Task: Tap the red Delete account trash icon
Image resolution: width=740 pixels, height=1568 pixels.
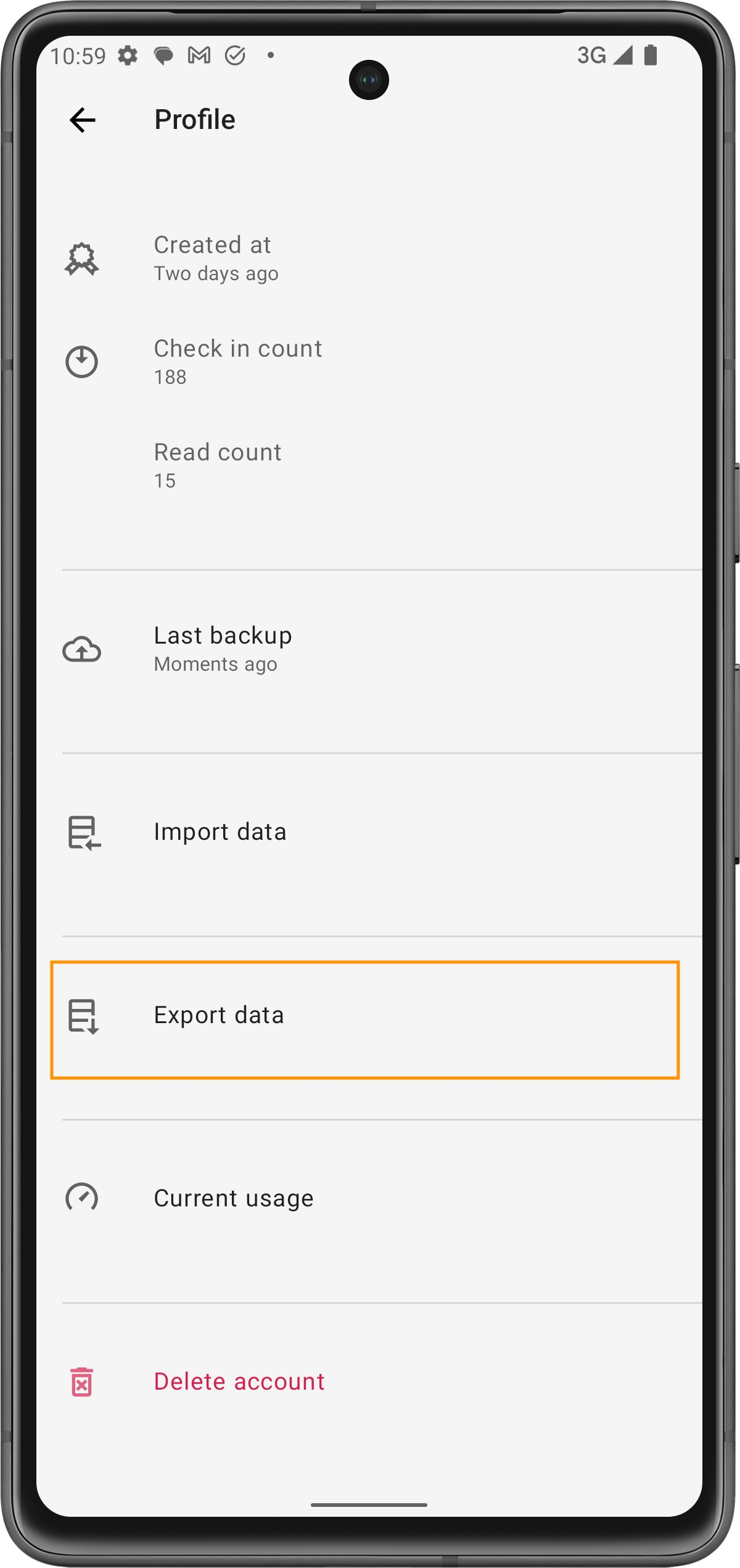Action: pyautogui.click(x=81, y=1382)
